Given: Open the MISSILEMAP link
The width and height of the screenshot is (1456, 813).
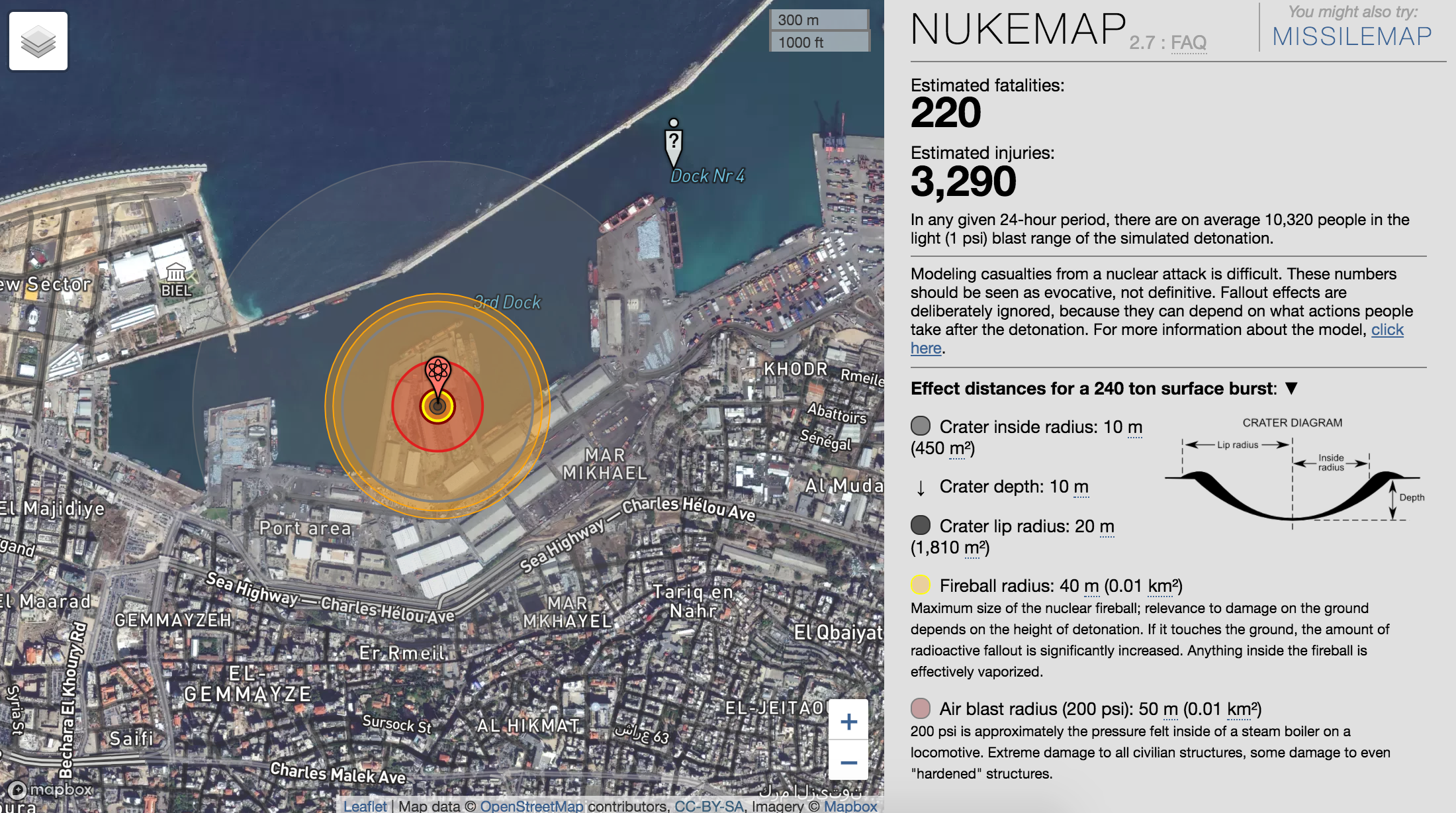Looking at the screenshot, I should click(1351, 36).
